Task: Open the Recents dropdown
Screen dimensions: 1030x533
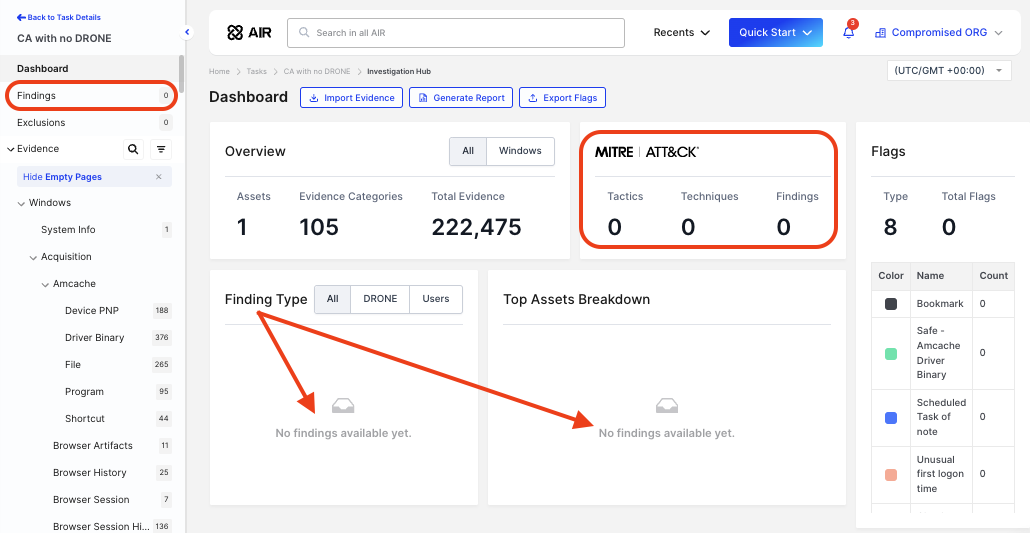Action: tap(682, 33)
